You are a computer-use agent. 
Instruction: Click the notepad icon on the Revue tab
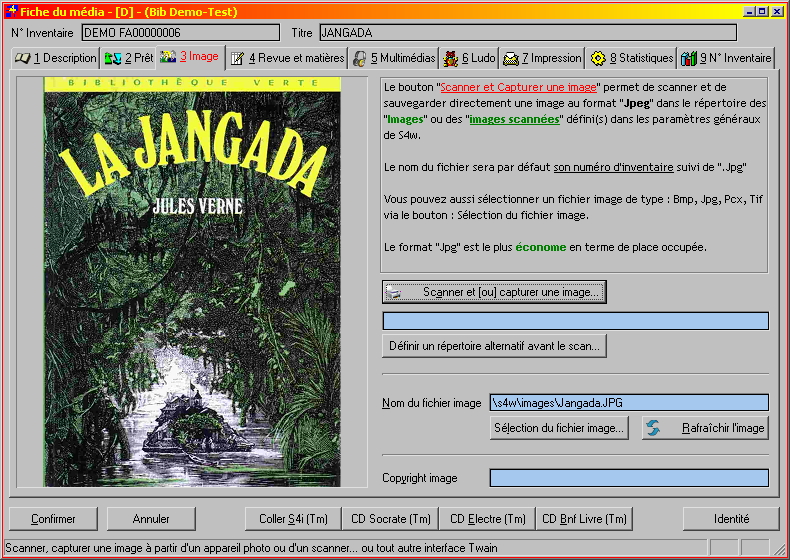point(237,58)
